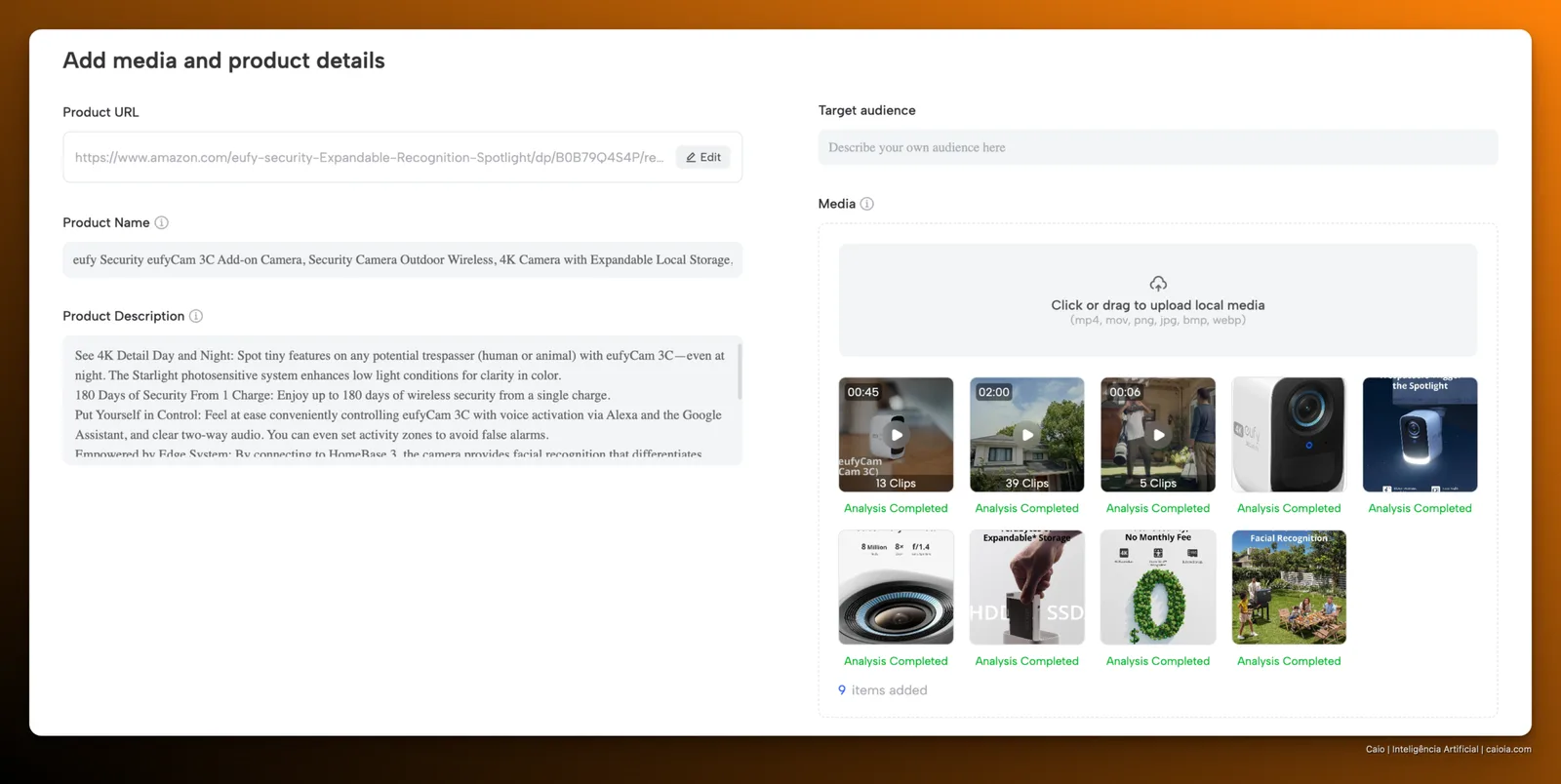Show the Product Description info tooltip icon
Screen dimensions: 1561x784
pos(196,316)
